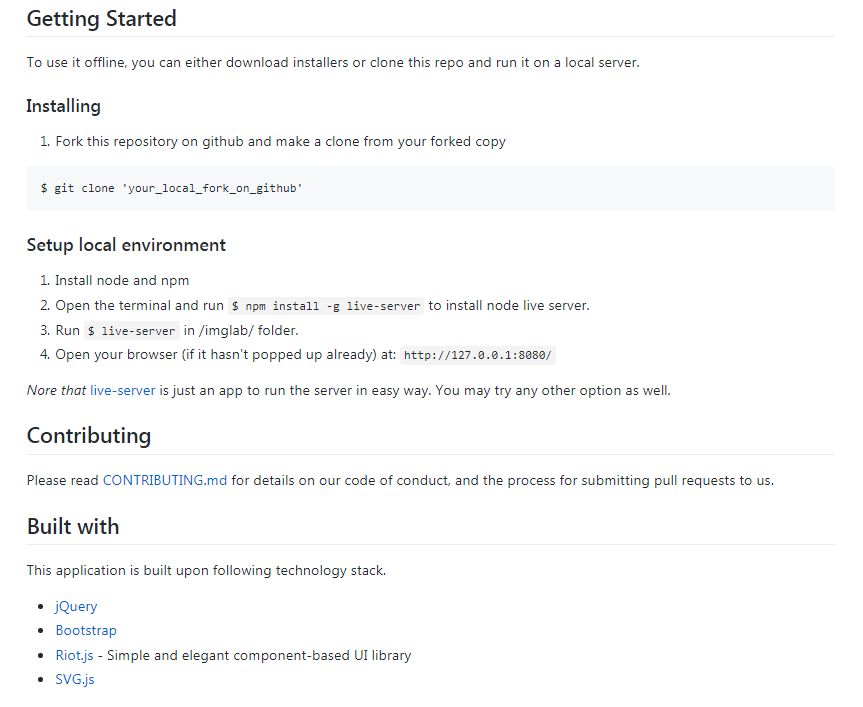Open the CONTRIBUTING.md link
Viewport: 863px width, 707px height.
point(165,480)
